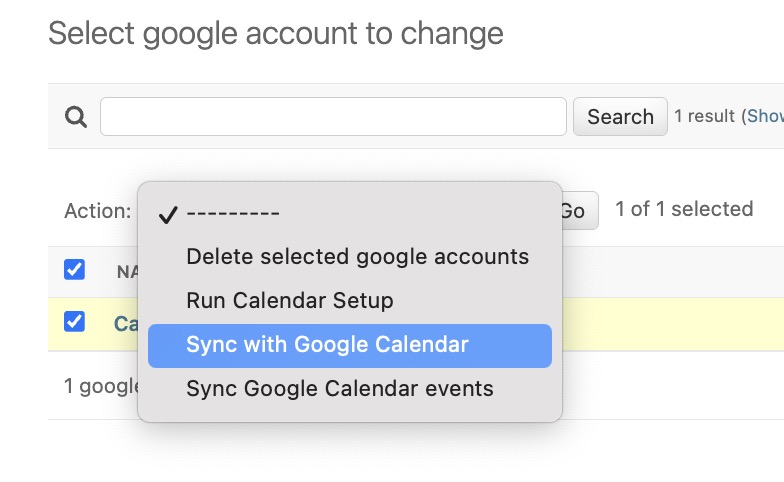The image size is (784, 482).
Task: Uncheck the selected google account row checkbox
Action: pos(74,322)
